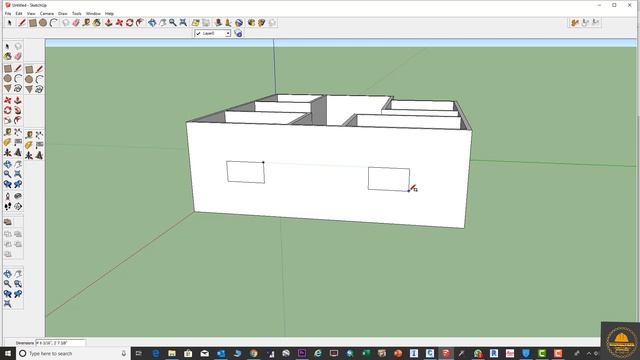This screenshot has width=640, height=360.
Task: Open the Task View taskbar button
Action: pos(138,353)
